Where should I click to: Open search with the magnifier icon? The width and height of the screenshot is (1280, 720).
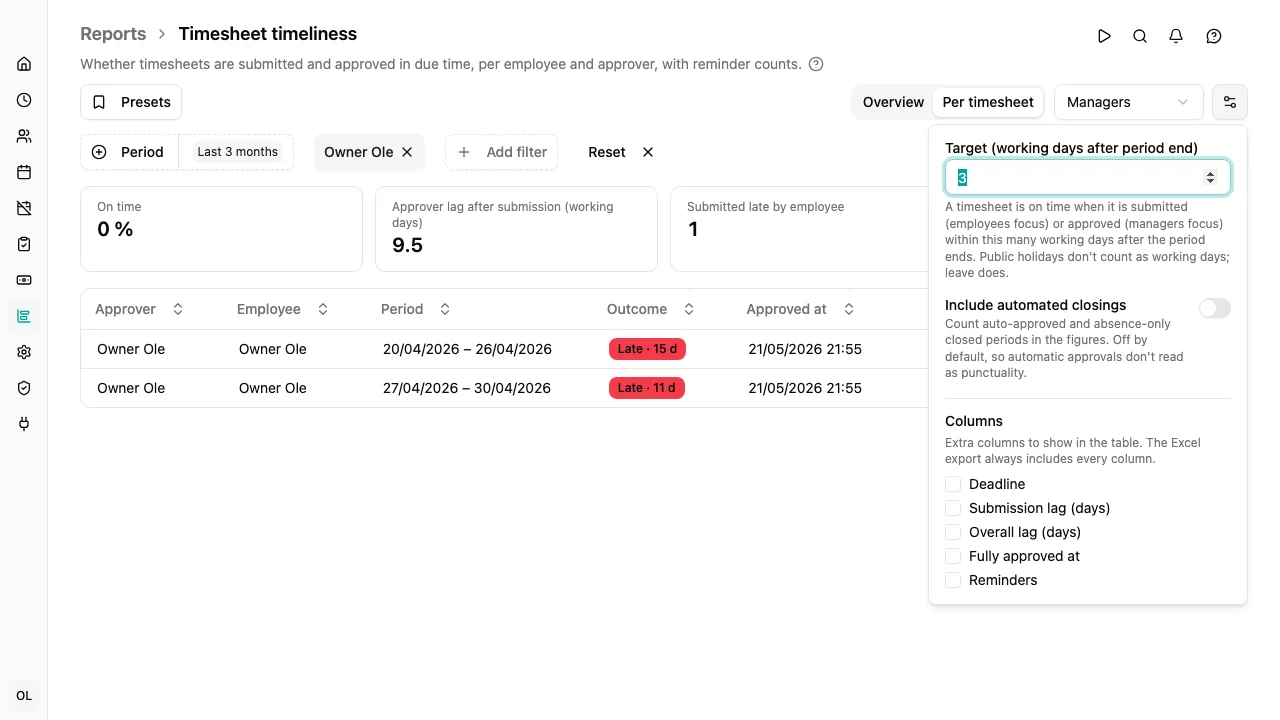click(1140, 36)
